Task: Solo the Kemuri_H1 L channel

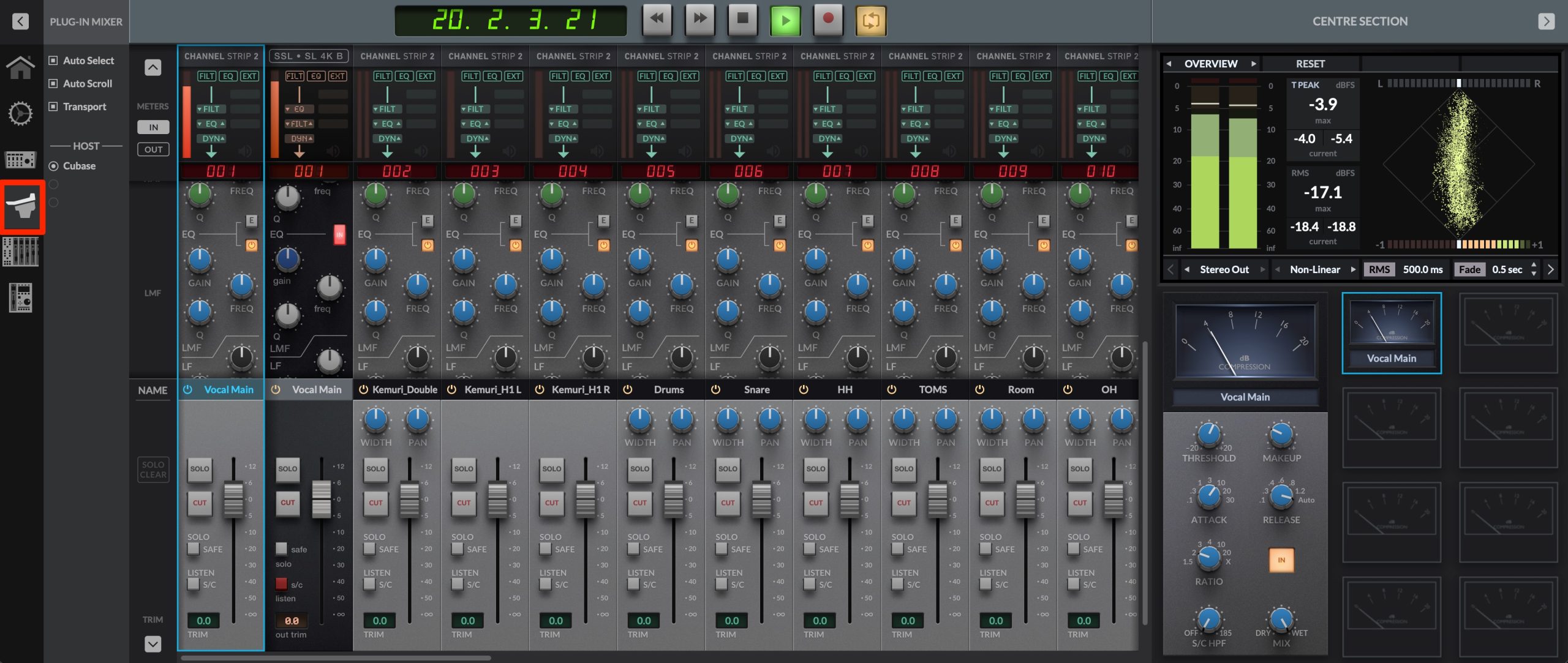Action: (x=464, y=469)
